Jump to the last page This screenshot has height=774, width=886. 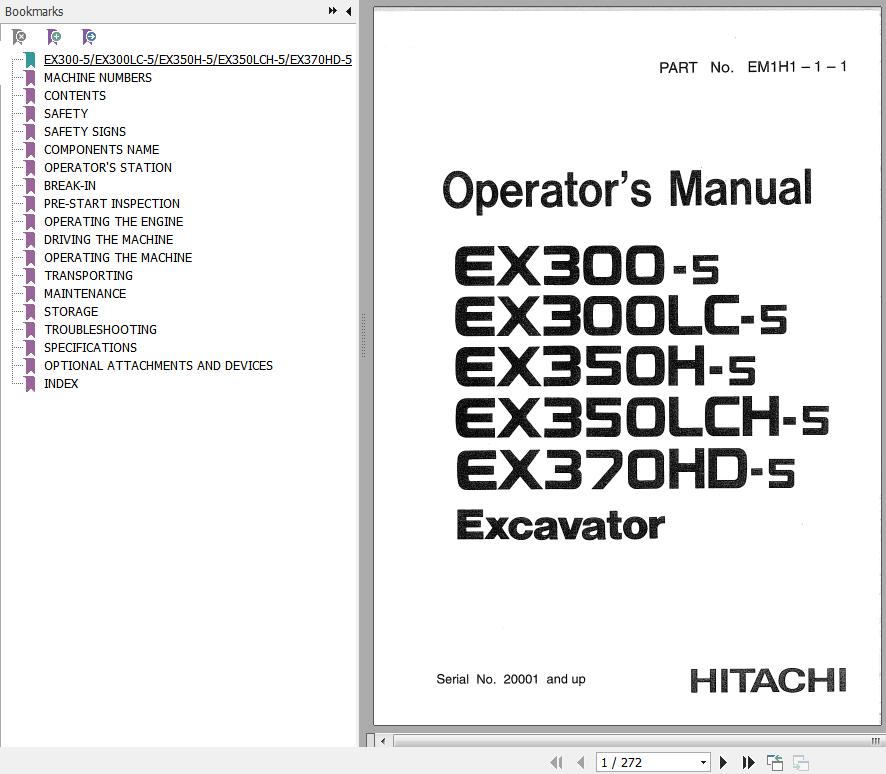(748, 763)
